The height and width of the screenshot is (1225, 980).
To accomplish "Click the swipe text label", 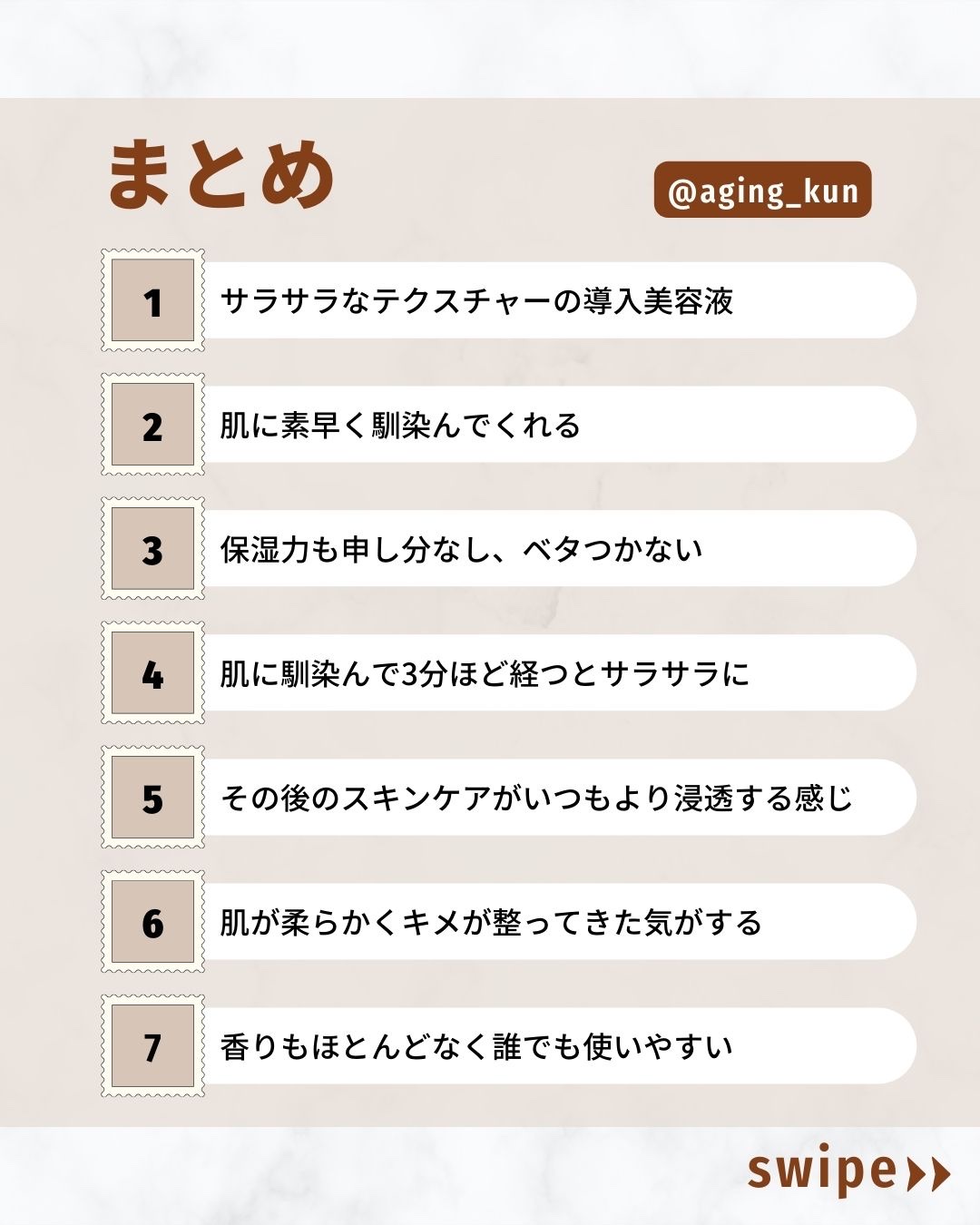I will point(821,1171).
